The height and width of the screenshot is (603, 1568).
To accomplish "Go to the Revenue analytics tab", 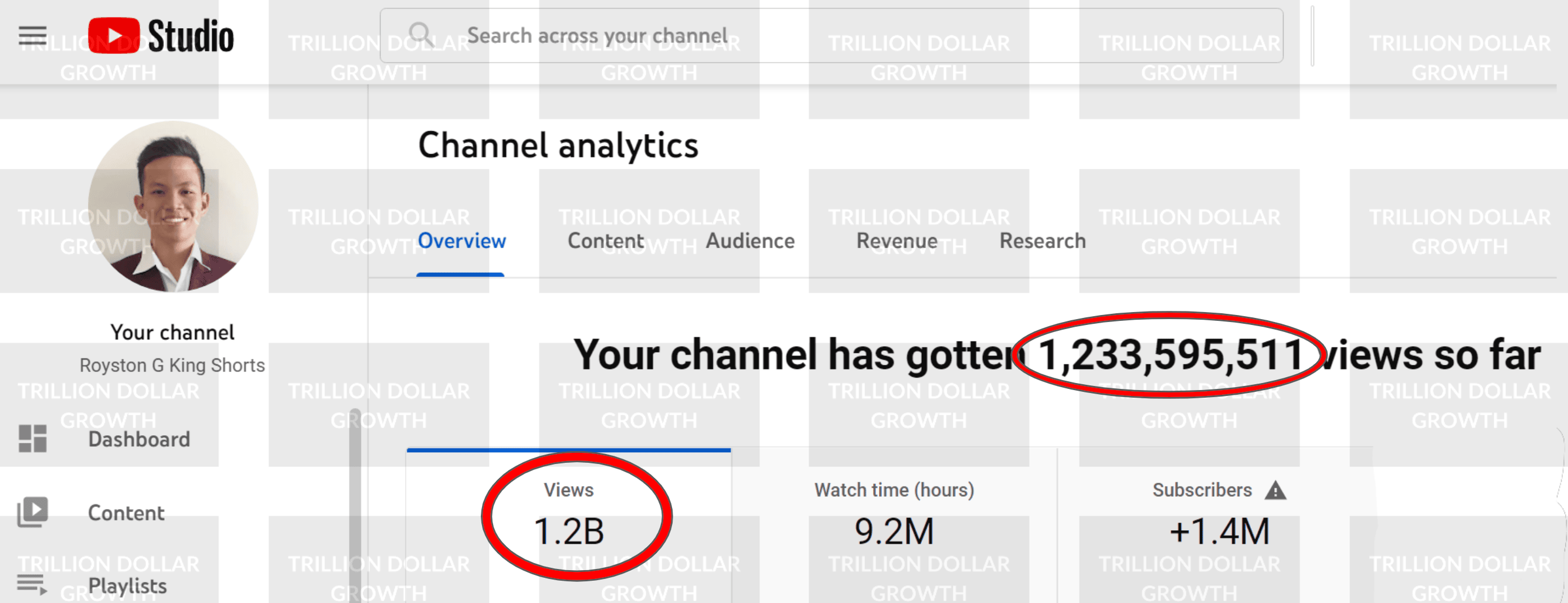I will click(x=897, y=241).
